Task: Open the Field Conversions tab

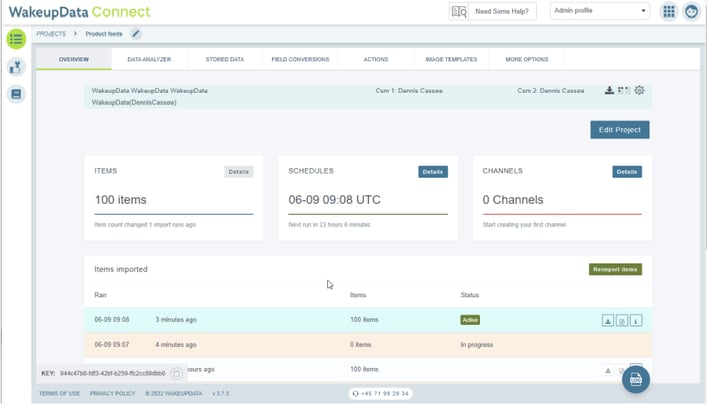Action: 300,60
